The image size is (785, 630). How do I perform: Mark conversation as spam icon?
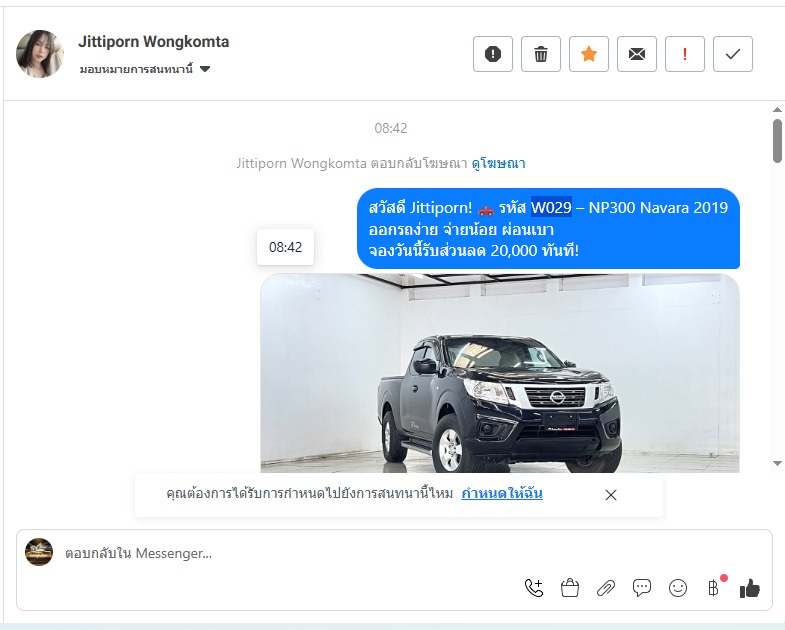(x=493, y=54)
